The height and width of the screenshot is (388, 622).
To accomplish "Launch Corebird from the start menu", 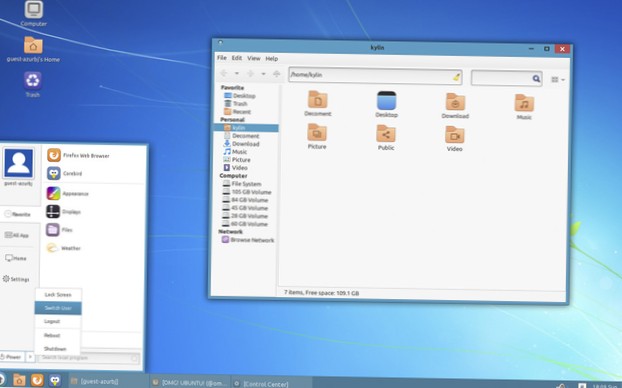I will click(x=65, y=173).
